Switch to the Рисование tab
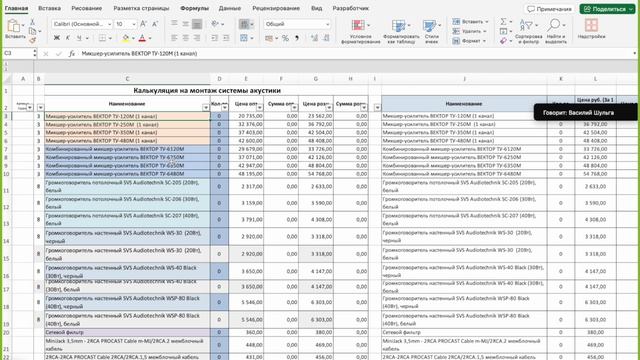Image resolution: width=640 pixels, height=360 pixels. (87, 8)
